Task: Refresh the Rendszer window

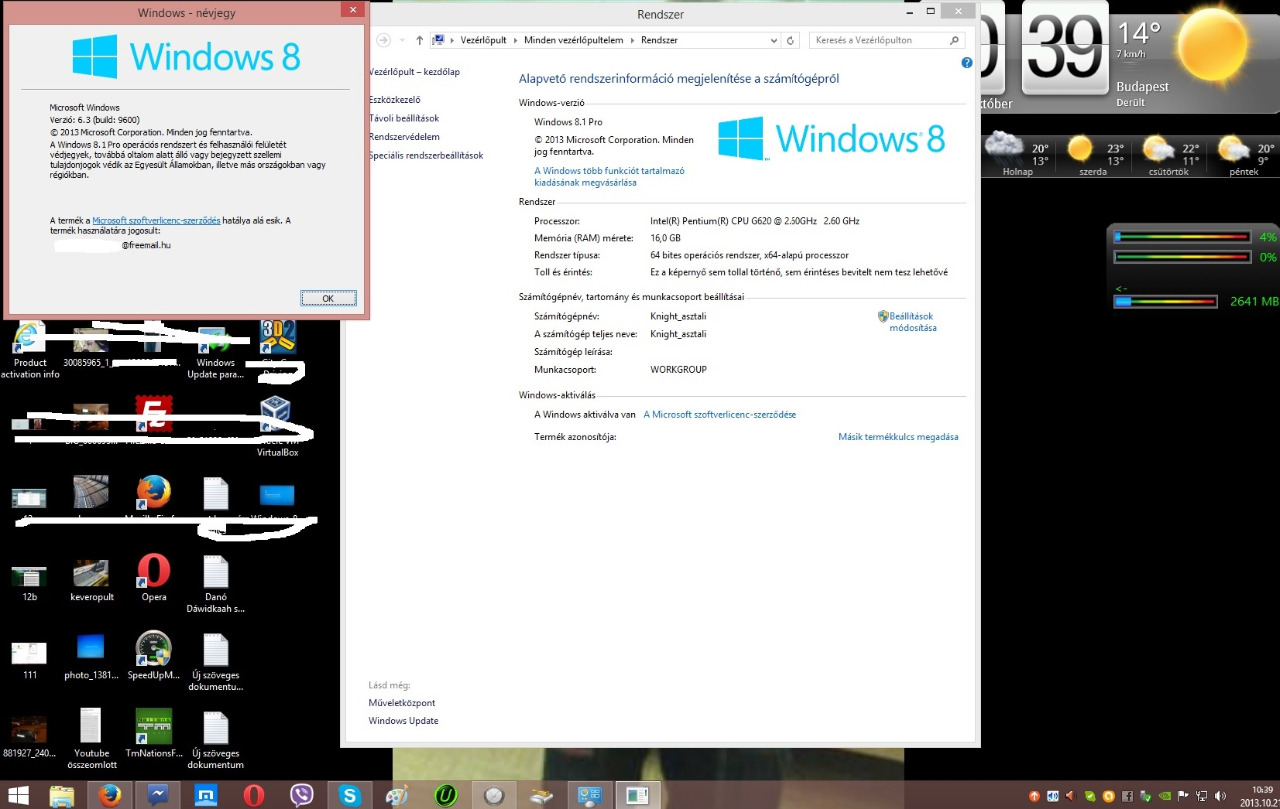Action: [x=791, y=40]
